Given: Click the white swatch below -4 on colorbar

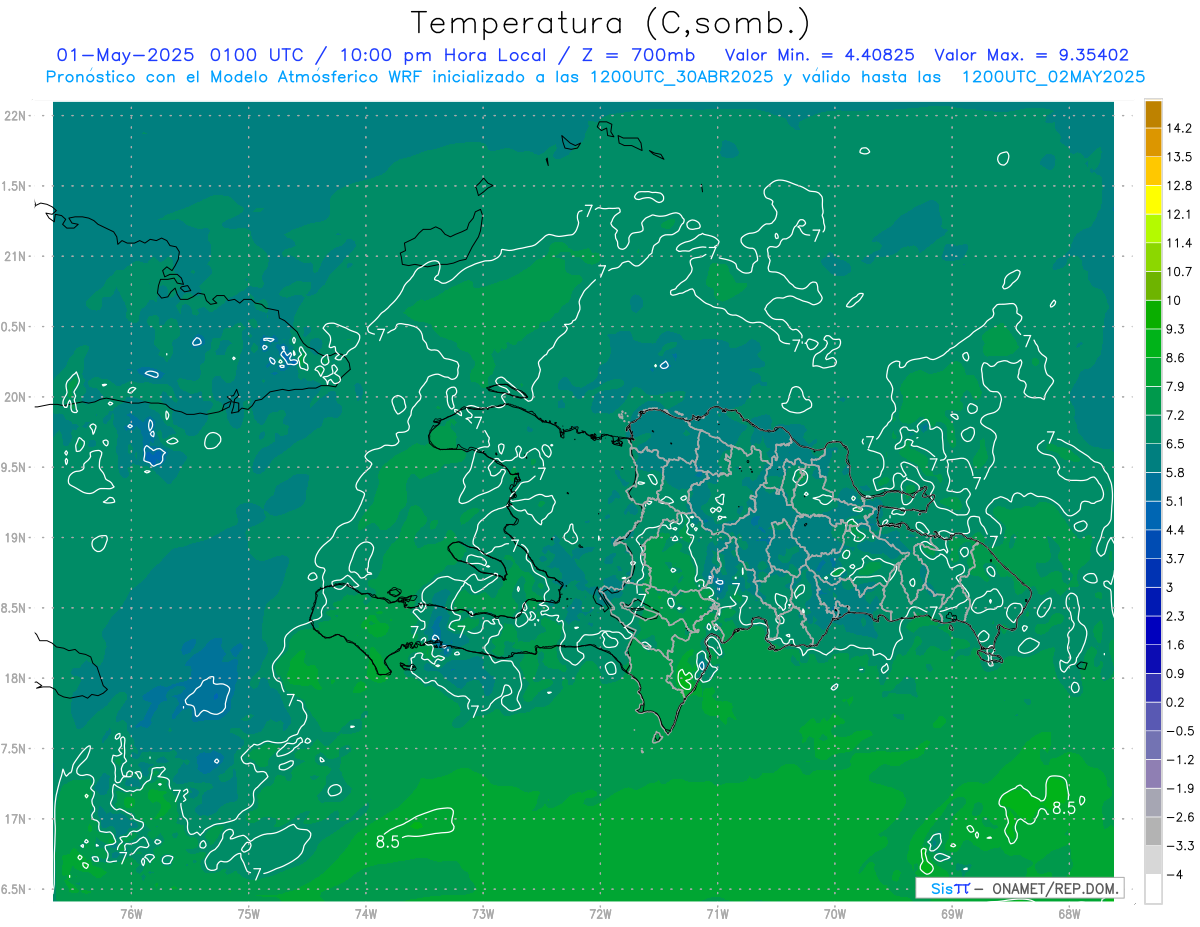Looking at the screenshot, I should [x=1153, y=889].
